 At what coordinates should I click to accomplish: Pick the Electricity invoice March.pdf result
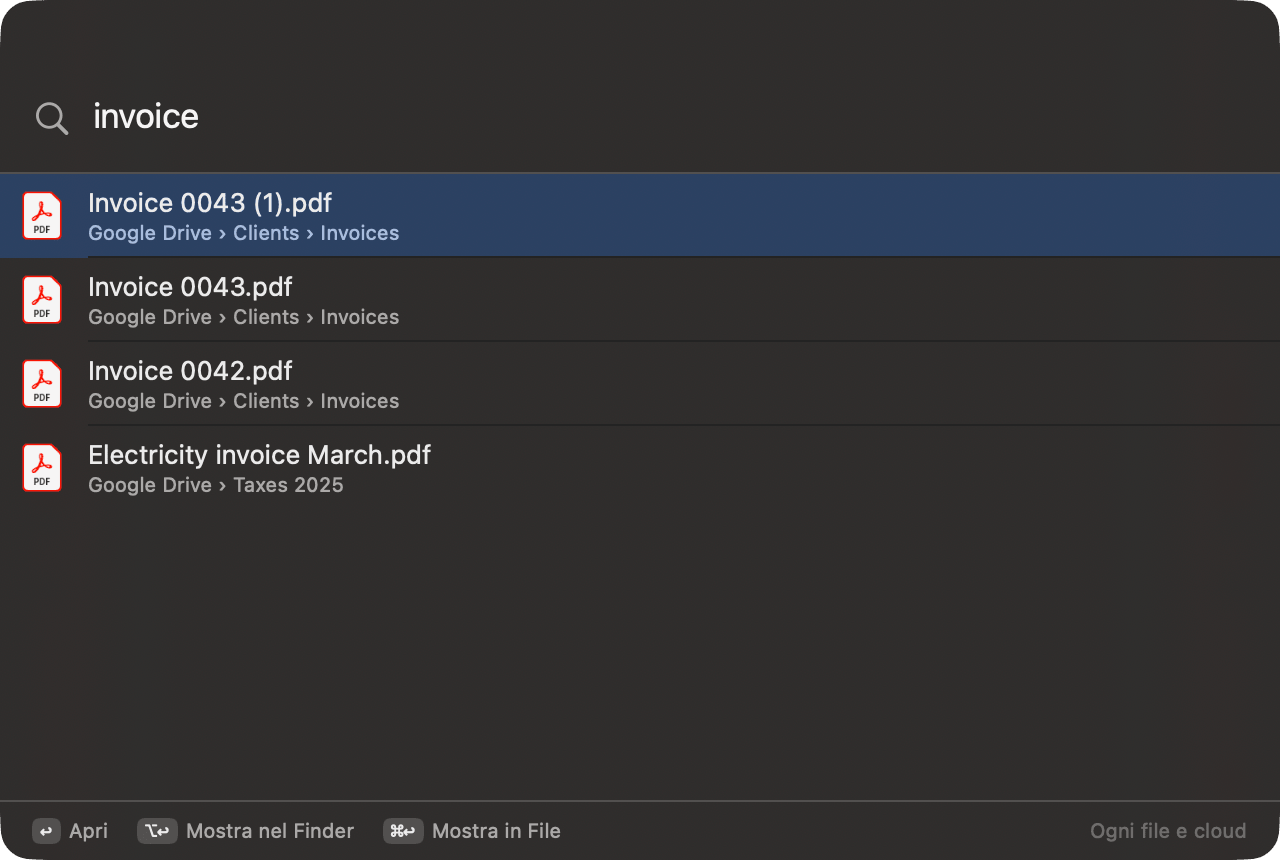[x=640, y=468]
